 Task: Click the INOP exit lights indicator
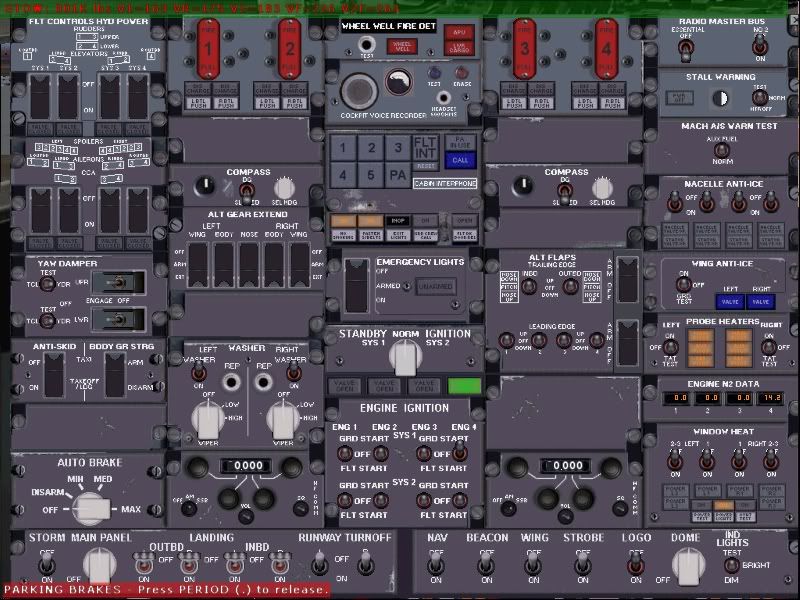click(398, 221)
